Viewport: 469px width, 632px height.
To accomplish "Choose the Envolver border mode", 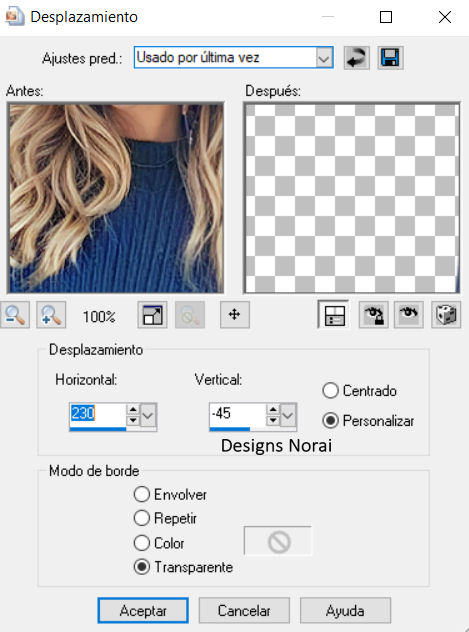I will click(141, 494).
